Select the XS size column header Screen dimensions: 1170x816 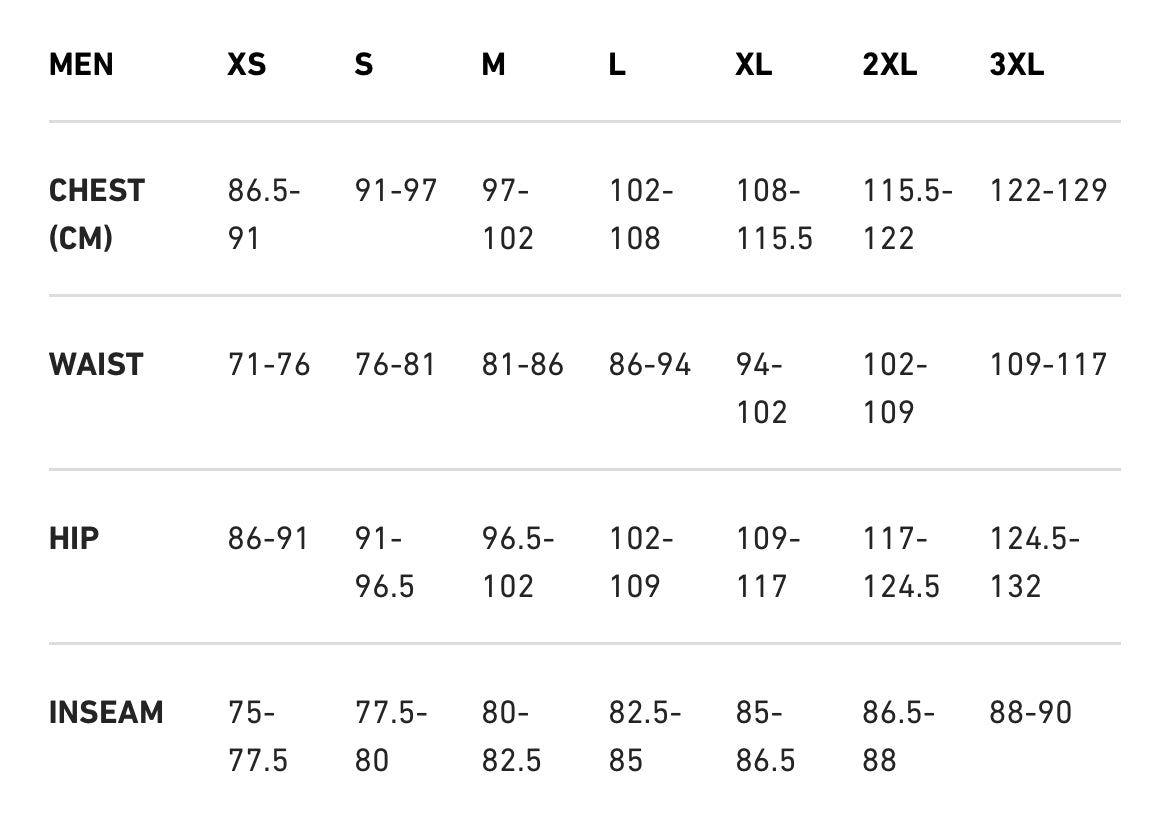pyautogui.click(x=246, y=65)
